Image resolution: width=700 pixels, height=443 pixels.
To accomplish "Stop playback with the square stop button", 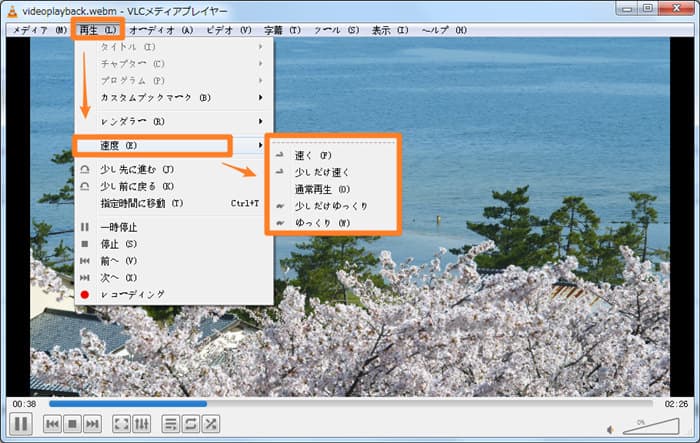I will tap(72, 424).
